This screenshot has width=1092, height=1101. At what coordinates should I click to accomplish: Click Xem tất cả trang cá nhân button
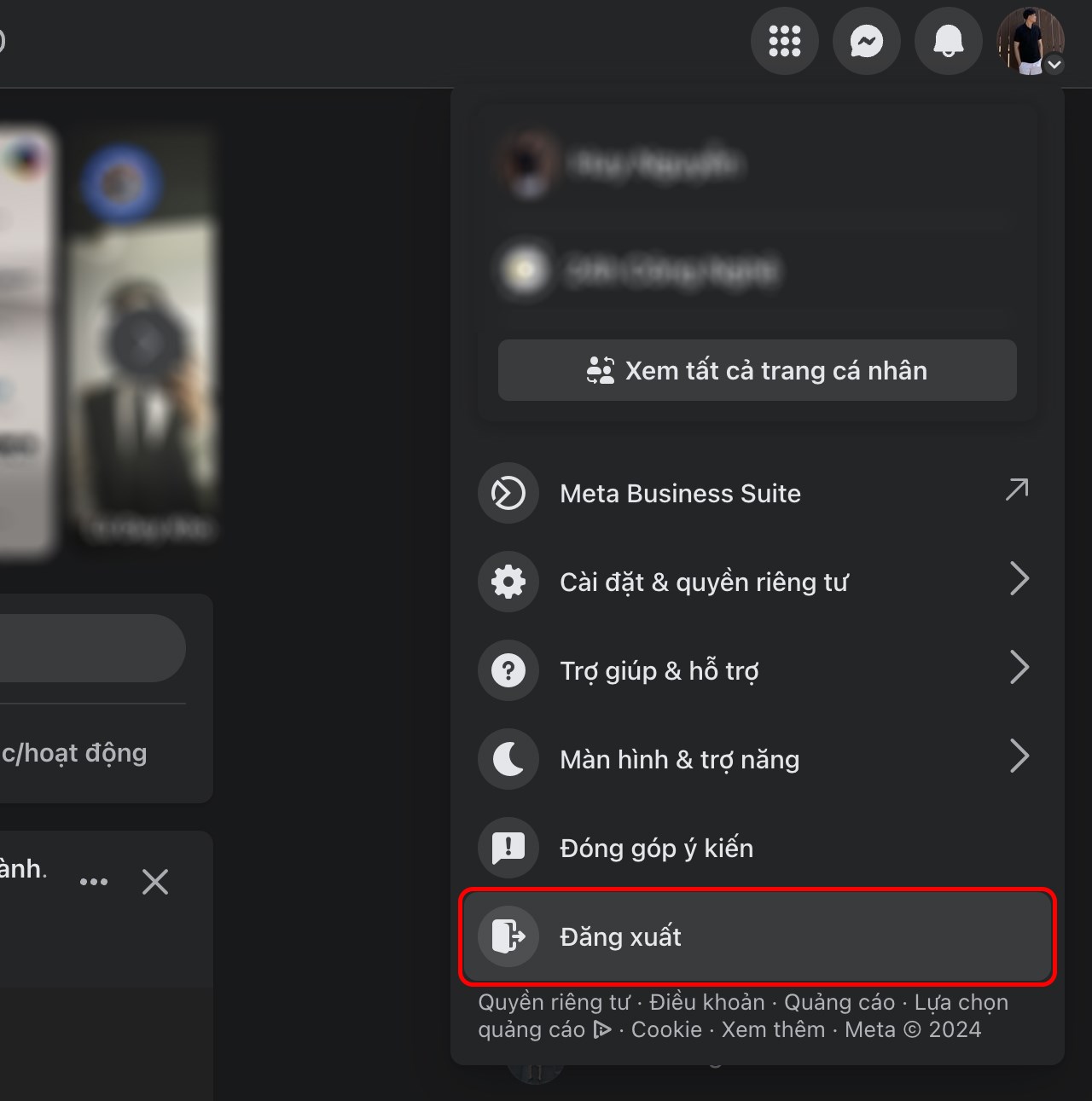(758, 370)
